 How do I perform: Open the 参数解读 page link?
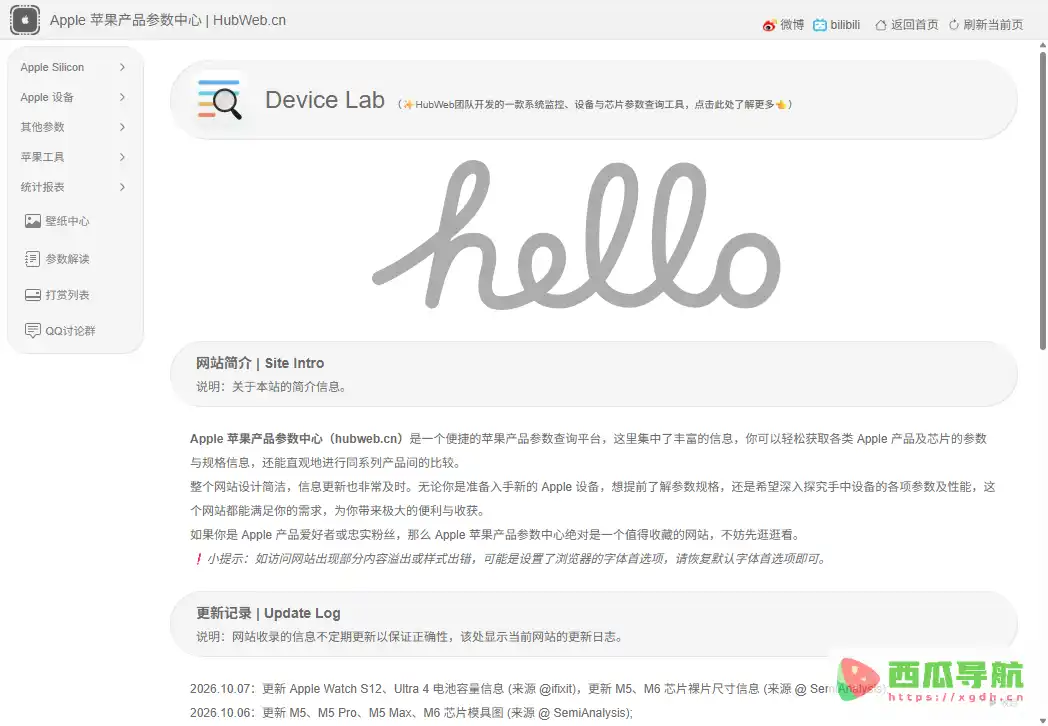tap(67, 259)
